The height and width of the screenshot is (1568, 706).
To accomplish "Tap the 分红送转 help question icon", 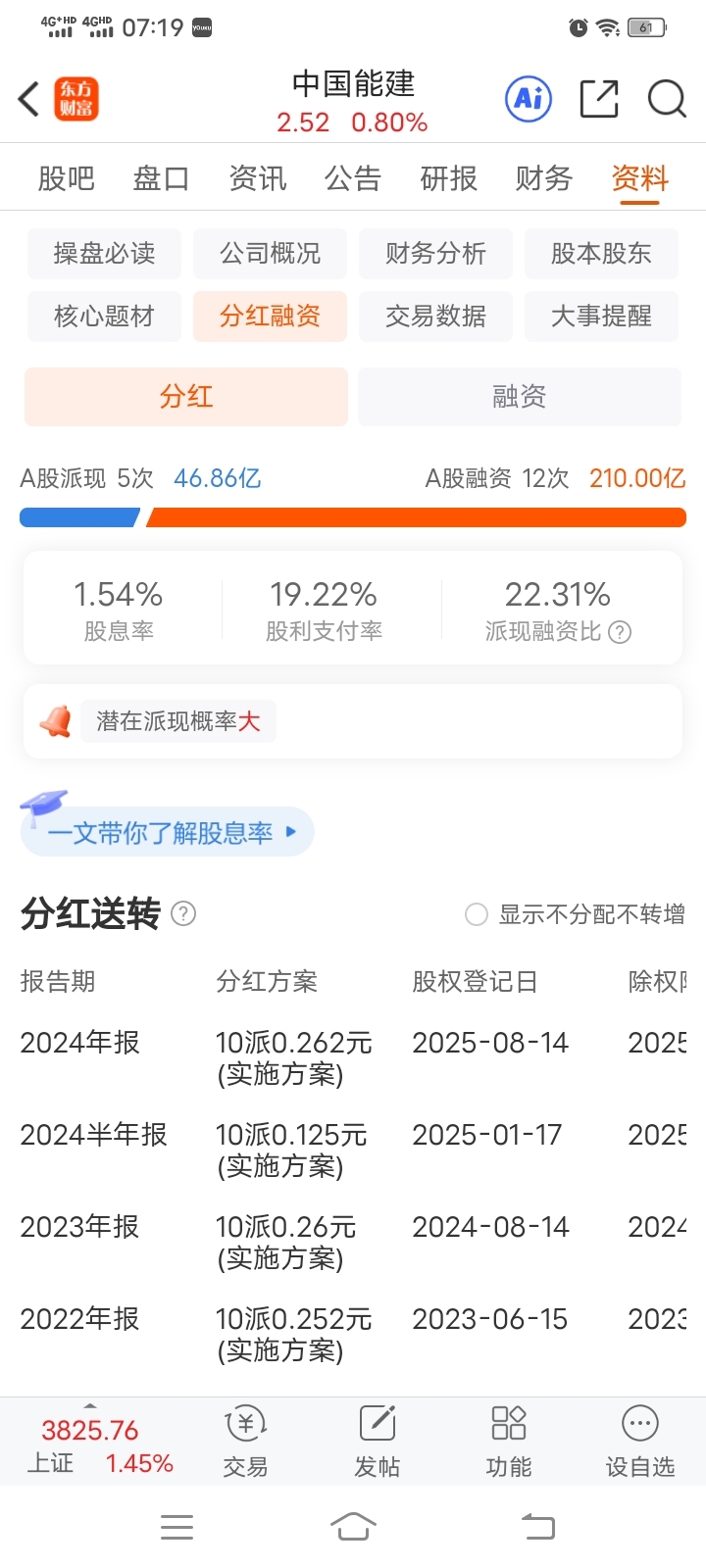I will tap(183, 913).
